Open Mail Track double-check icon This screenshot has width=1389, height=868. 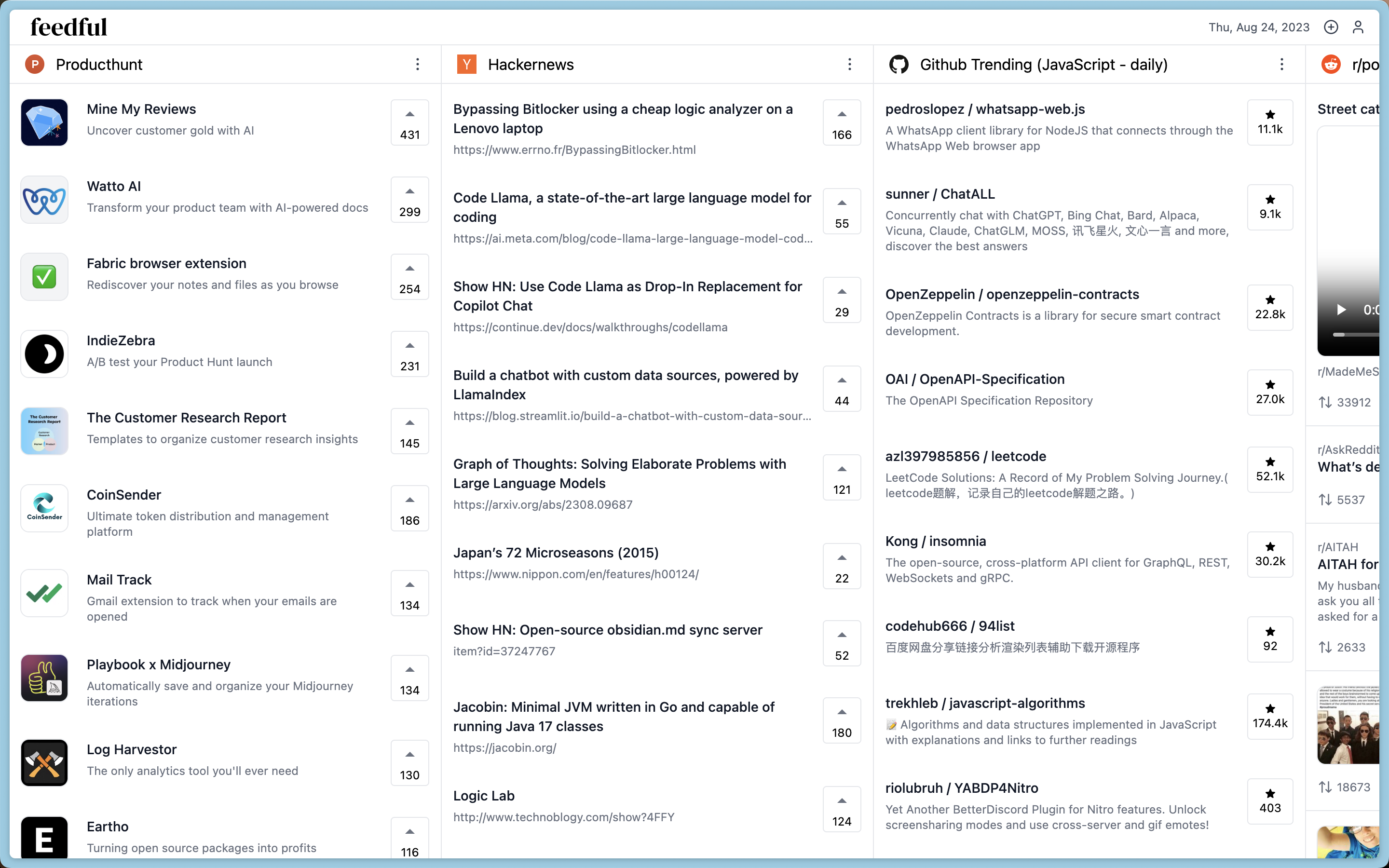[x=44, y=593]
